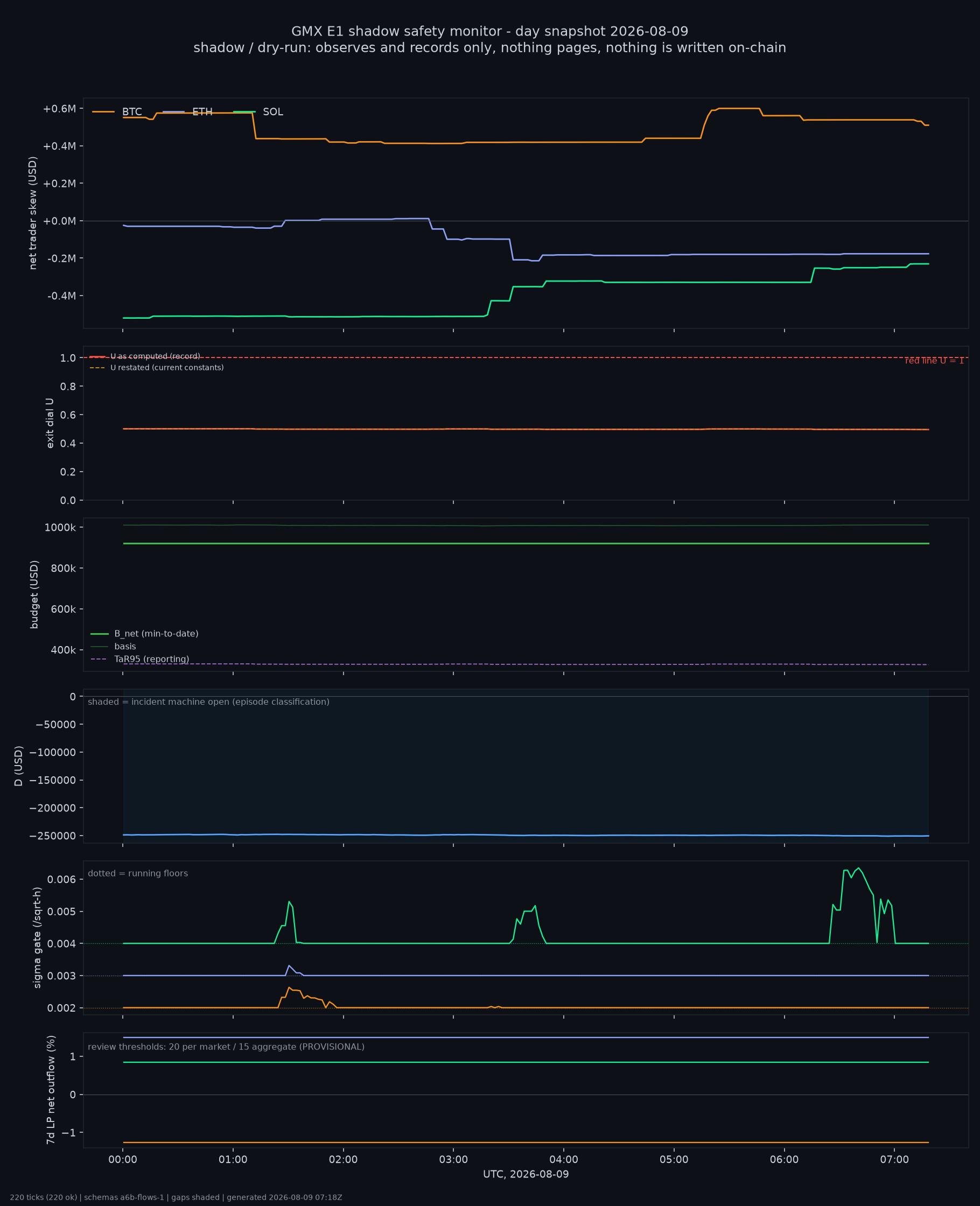980x1206 pixels.
Task: Click the '05:00' time tick label
Action: click(674, 1160)
